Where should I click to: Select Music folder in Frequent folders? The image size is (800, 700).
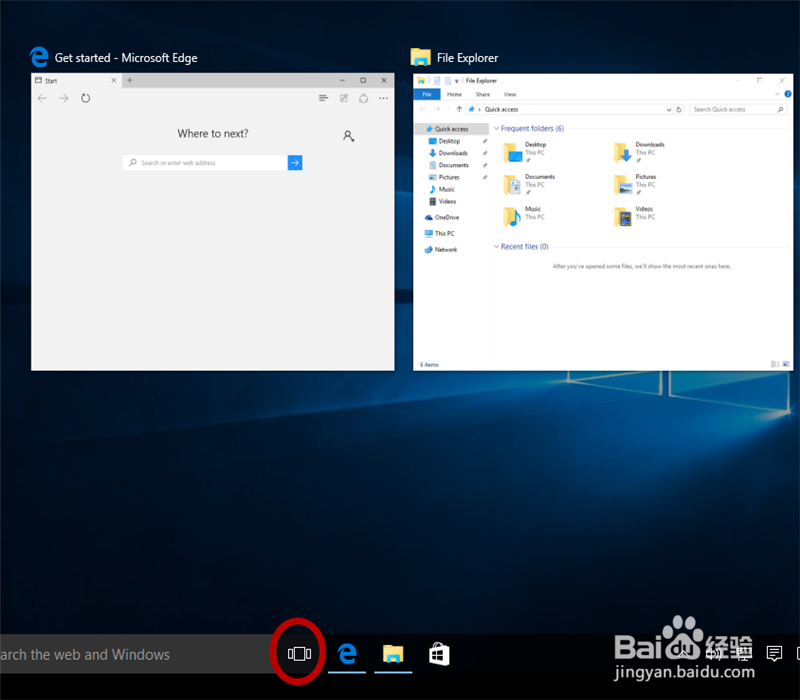(x=523, y=216)
